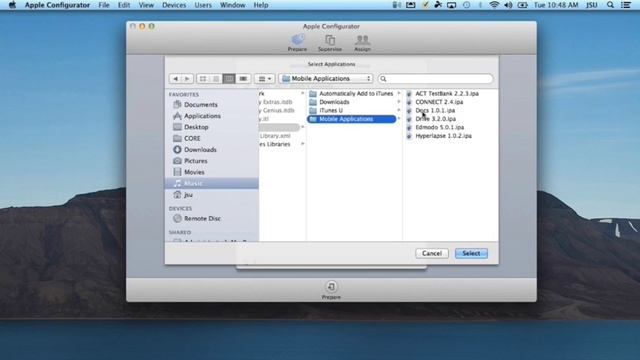Switch to list view in file dialog
This screenshot has height=360, width=640.
point(216,78)
